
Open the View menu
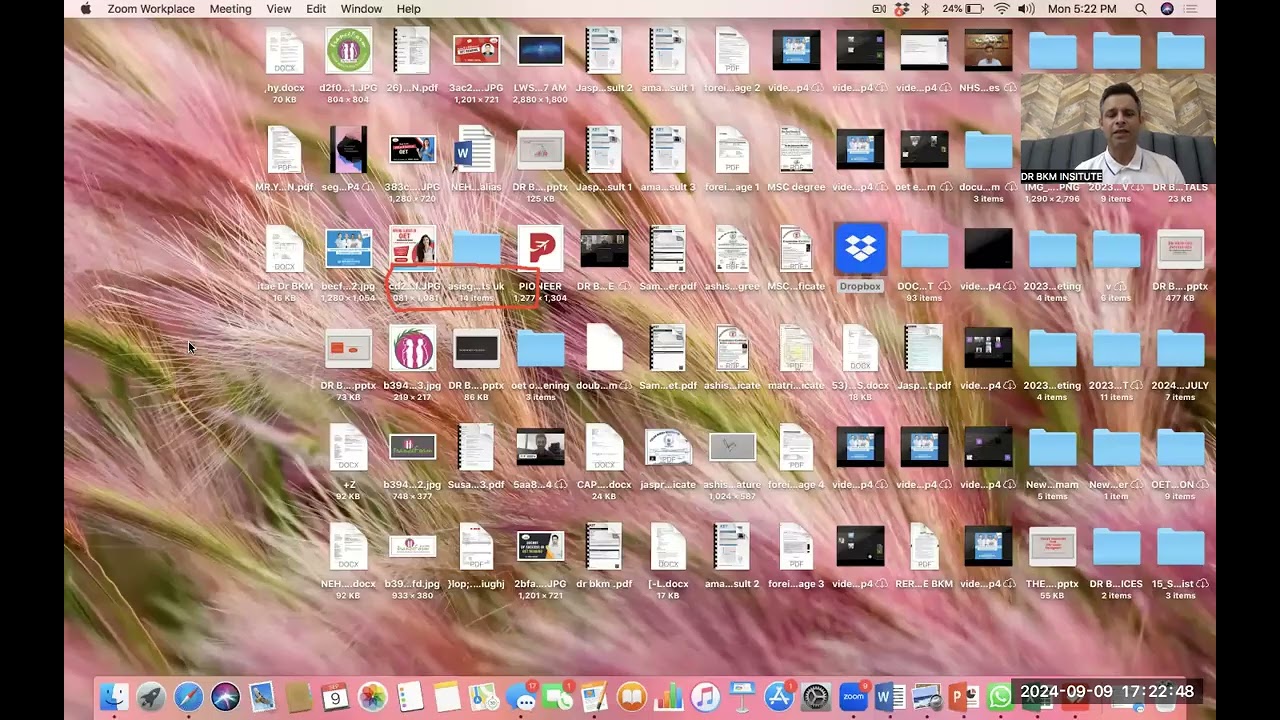[279, 9]
